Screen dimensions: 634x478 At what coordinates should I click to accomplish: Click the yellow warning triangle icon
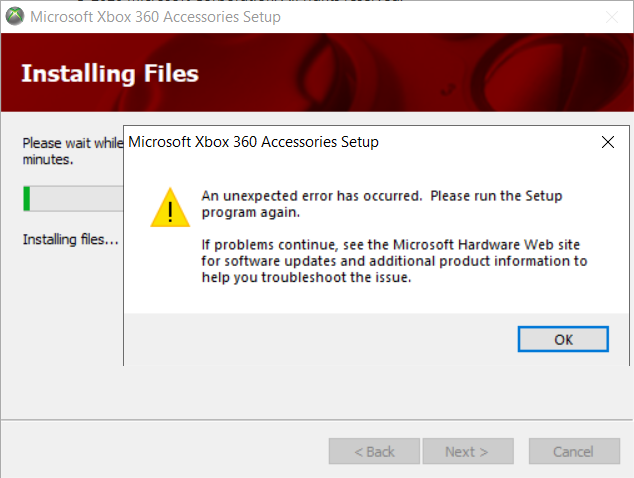170,207
